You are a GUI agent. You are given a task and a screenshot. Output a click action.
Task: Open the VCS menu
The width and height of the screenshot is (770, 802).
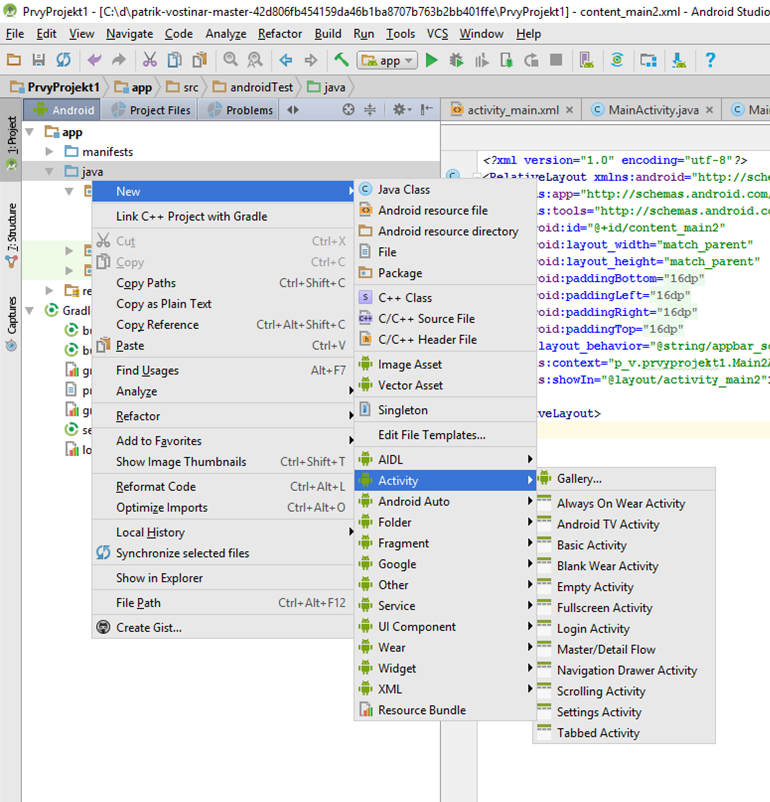437,34
